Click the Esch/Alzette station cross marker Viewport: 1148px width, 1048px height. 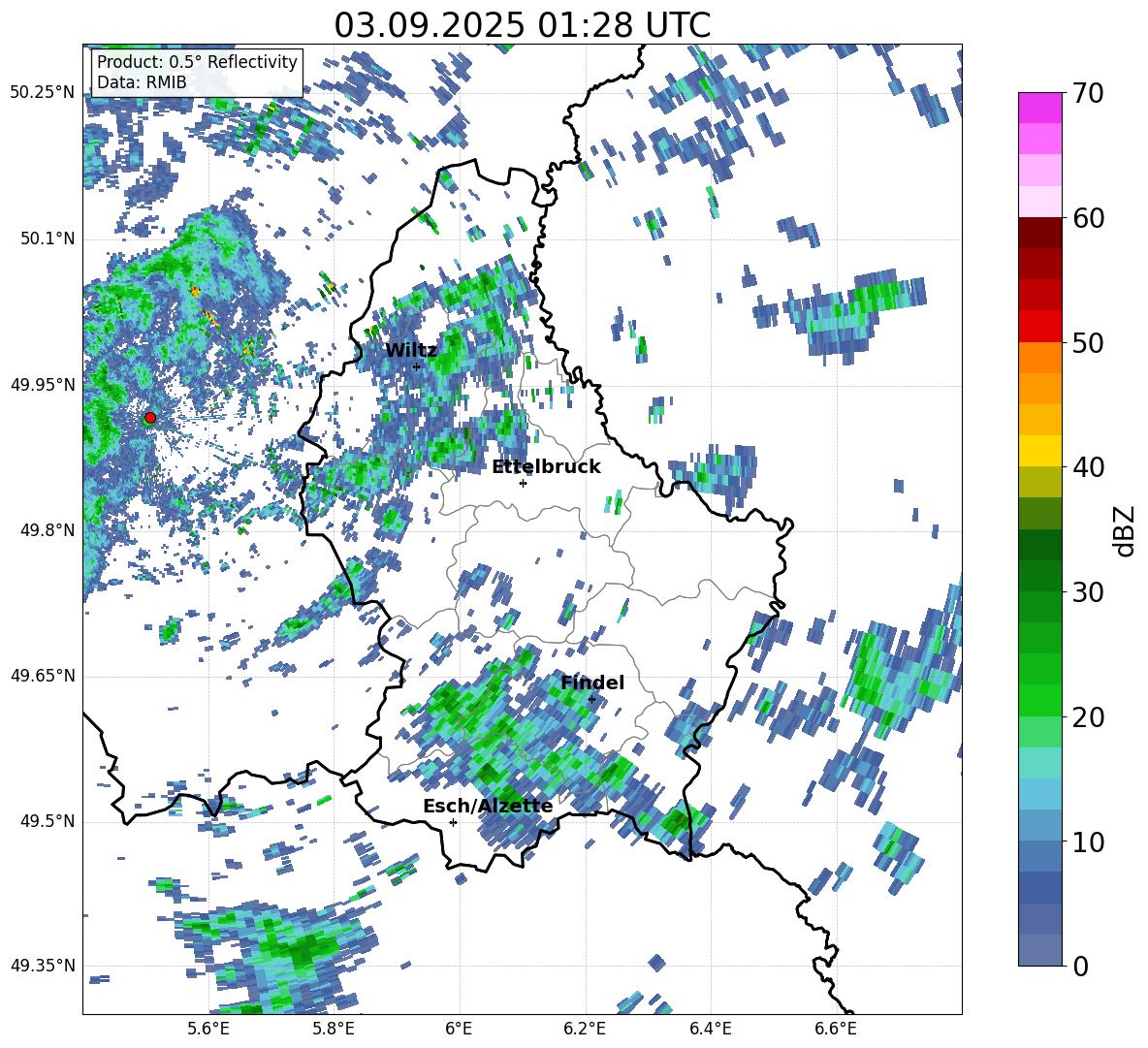pyautogui.click(x=453, y=822)
